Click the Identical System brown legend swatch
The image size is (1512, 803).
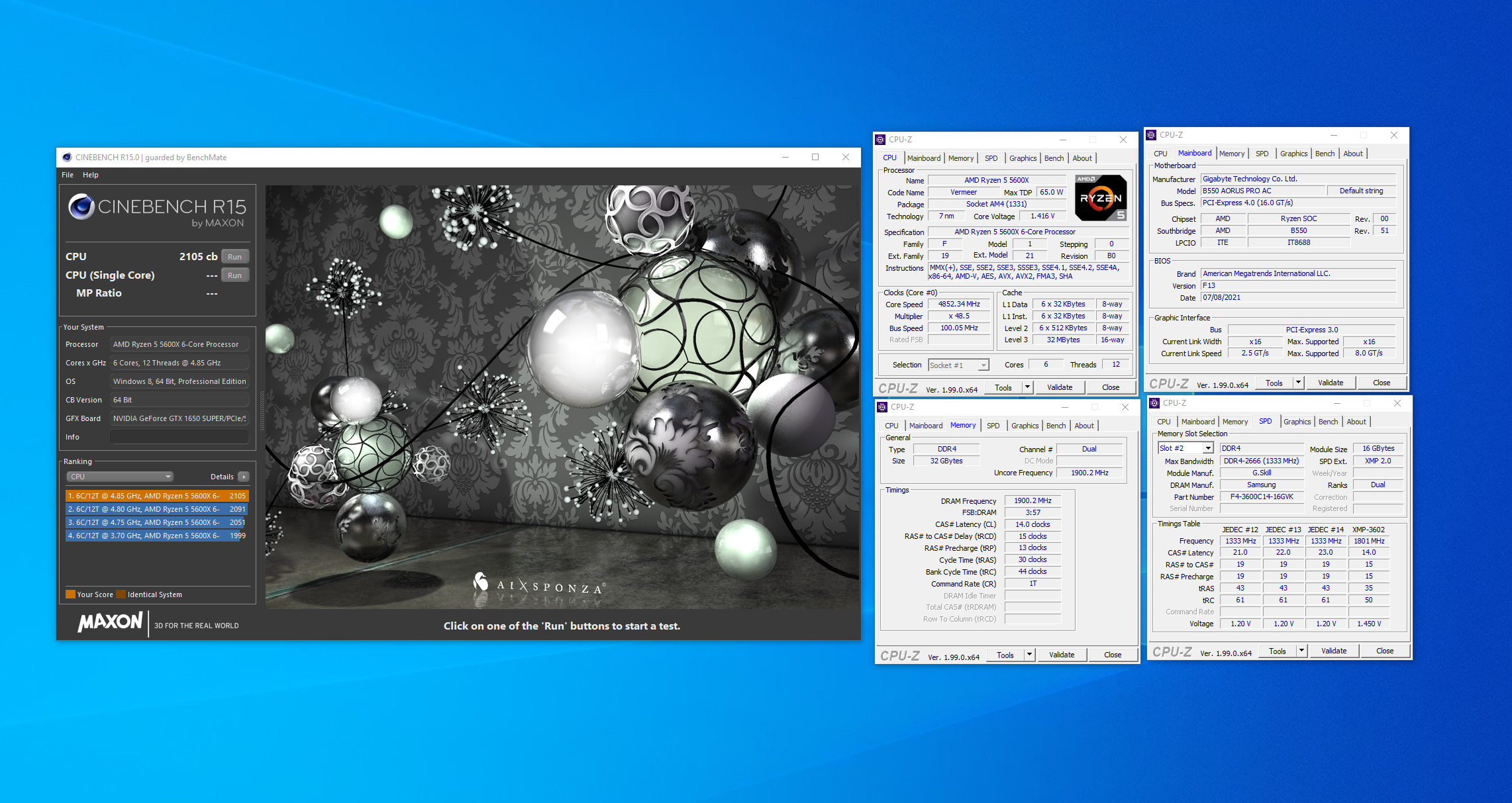121,594
